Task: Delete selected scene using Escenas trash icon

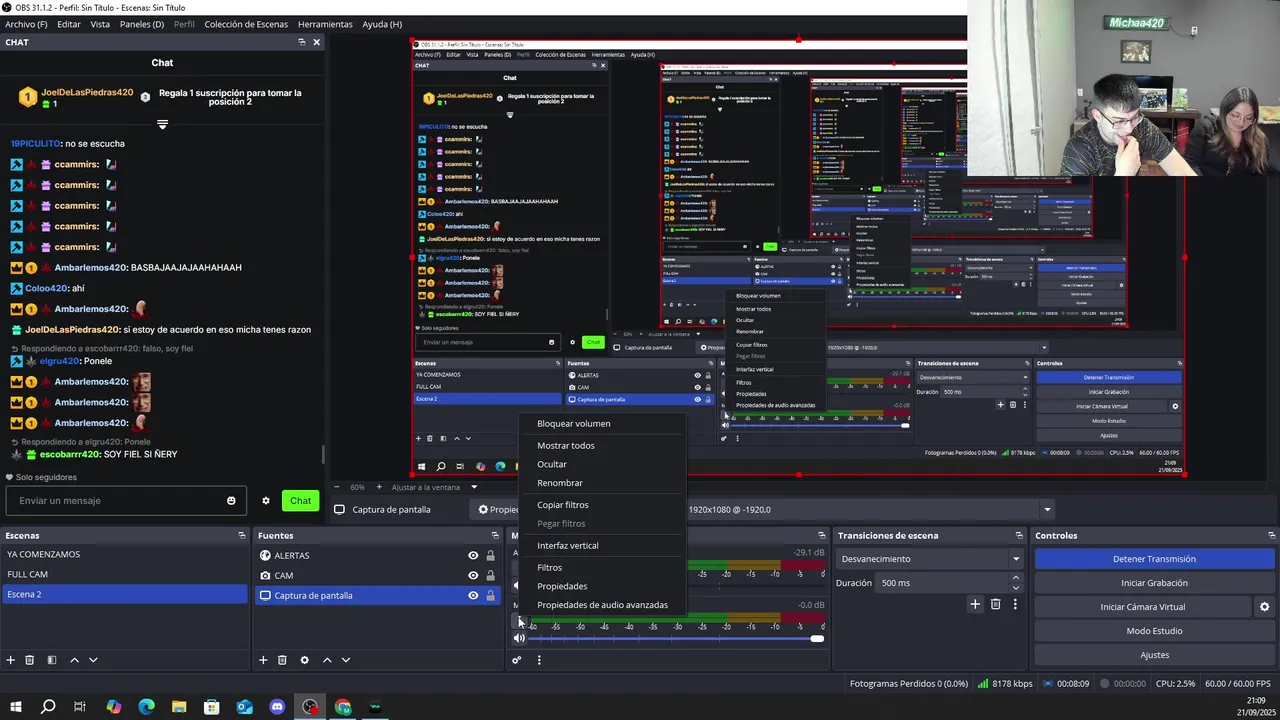Action: pyautogui.click(x=30, y=660)
